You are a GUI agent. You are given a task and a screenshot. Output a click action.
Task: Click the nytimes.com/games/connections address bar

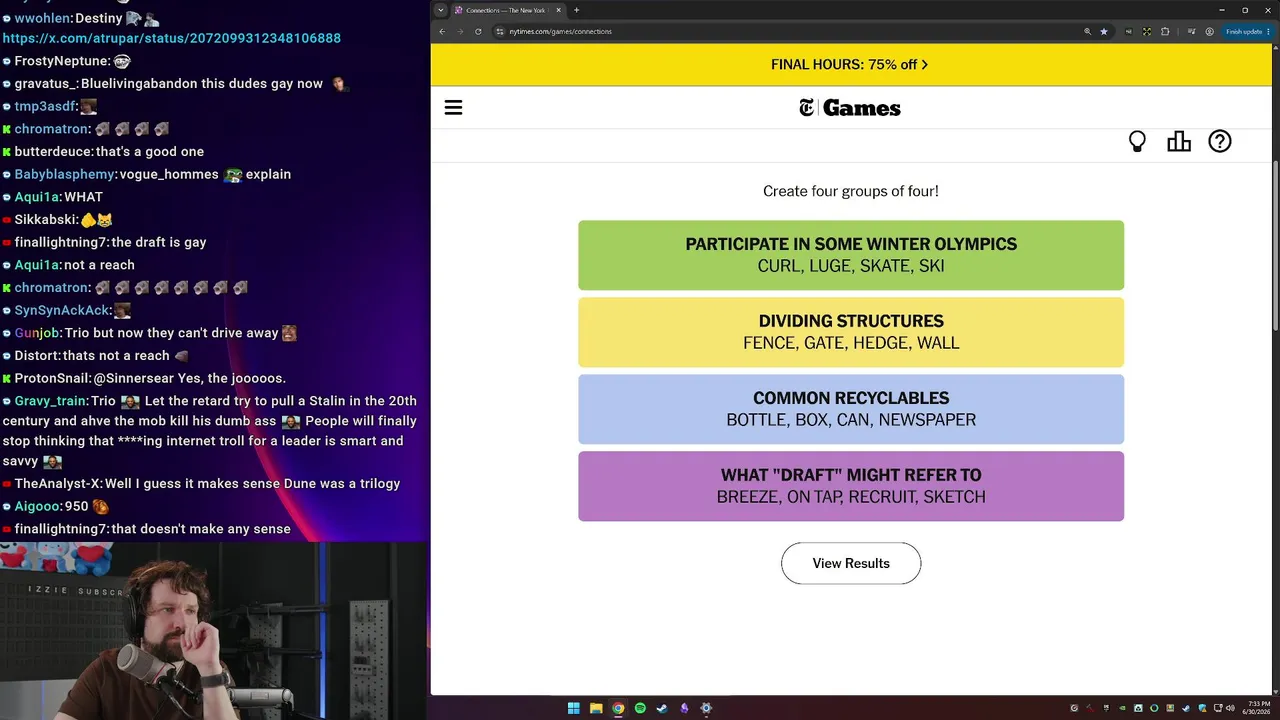[x=780, y=31]
